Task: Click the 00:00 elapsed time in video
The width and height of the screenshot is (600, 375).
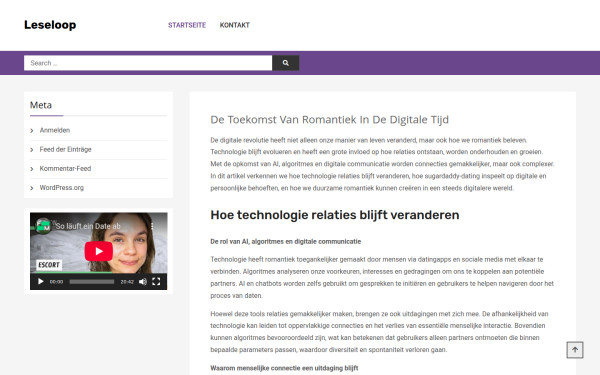Action: point(56,282)
